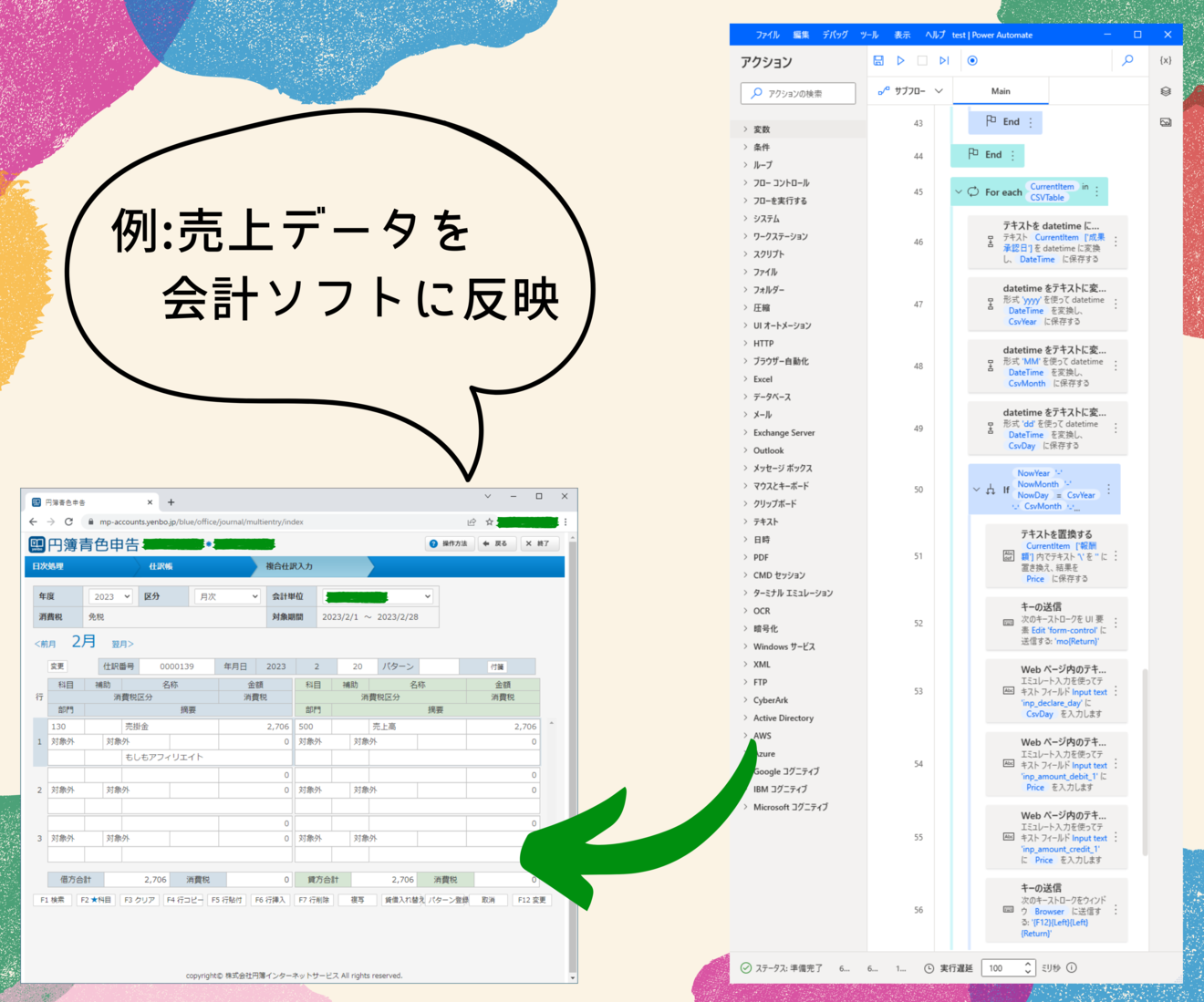Screen dimensions: 1204x1002
Task: Click the 付箋 button
Action: pos(497,666)
